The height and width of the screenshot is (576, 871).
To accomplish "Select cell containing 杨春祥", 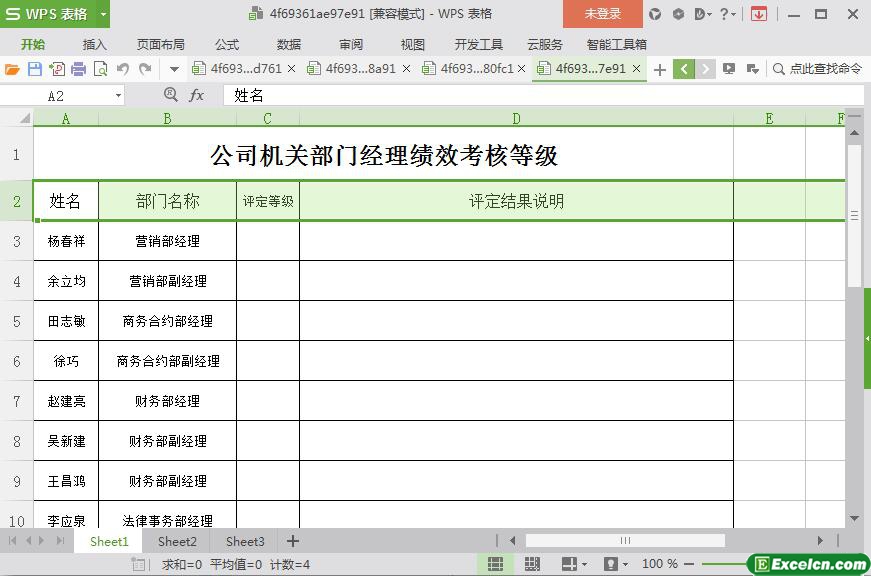I will coord(66,241).
